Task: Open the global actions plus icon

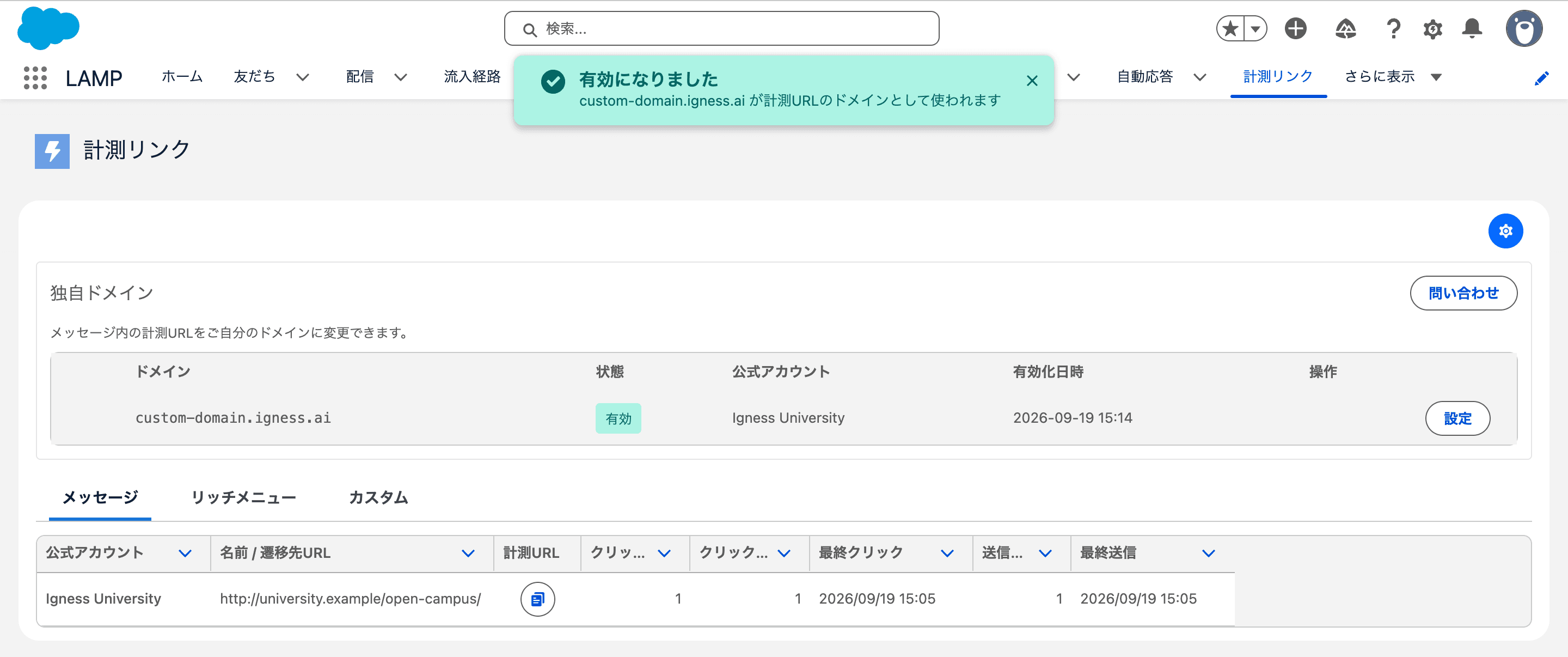Action: pos(1295,29)
